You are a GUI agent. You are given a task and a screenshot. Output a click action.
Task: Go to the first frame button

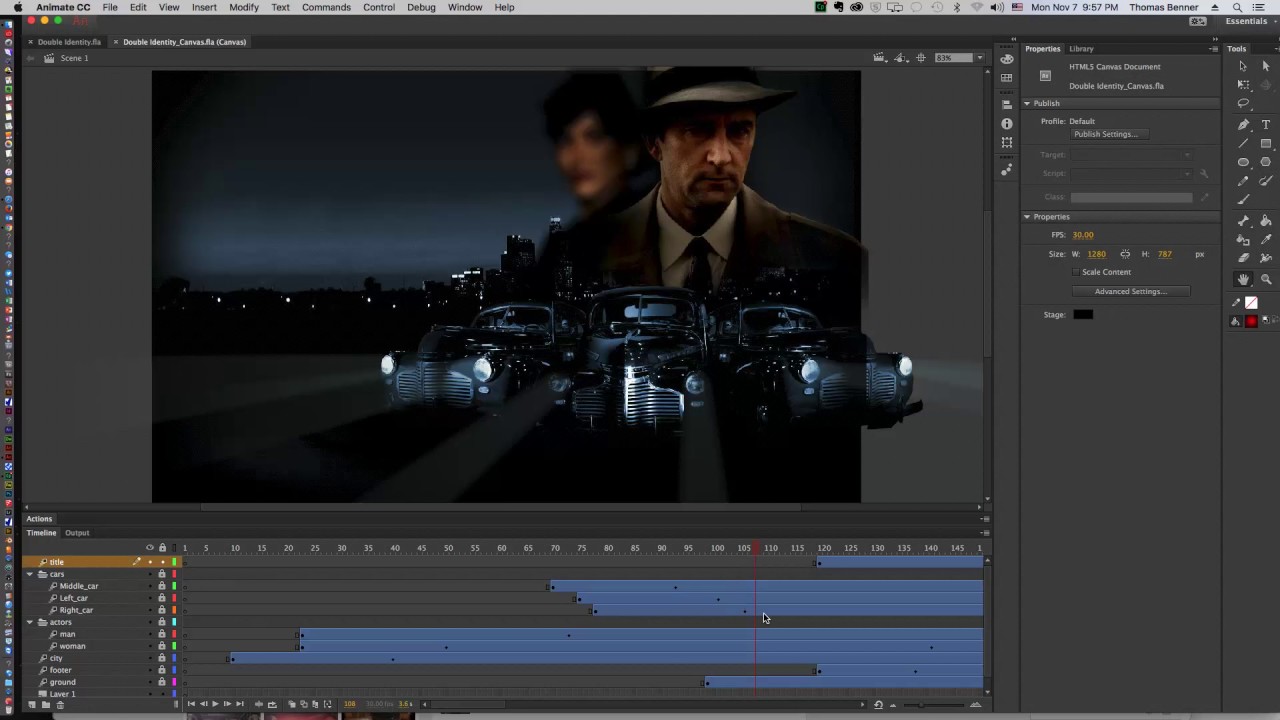191,704
